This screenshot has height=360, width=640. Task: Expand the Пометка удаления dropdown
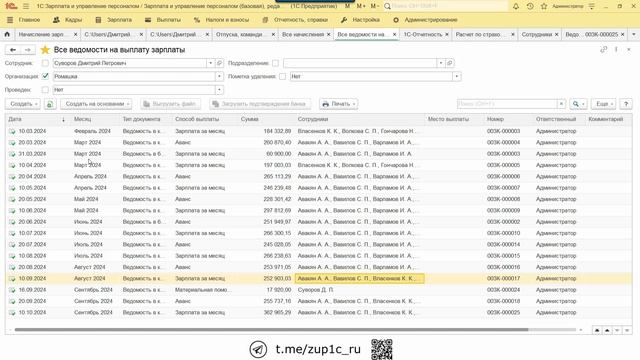tap(457, 76)
